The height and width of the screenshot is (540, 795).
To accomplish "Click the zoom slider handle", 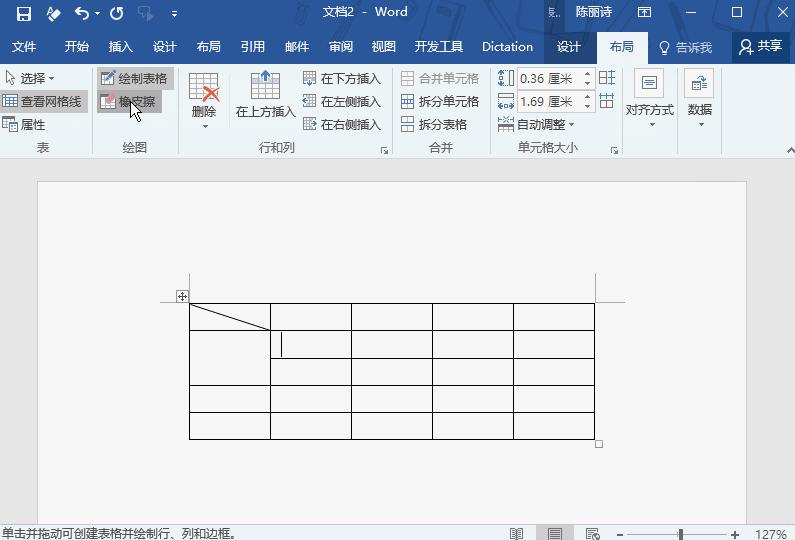I will pos(681,534).
